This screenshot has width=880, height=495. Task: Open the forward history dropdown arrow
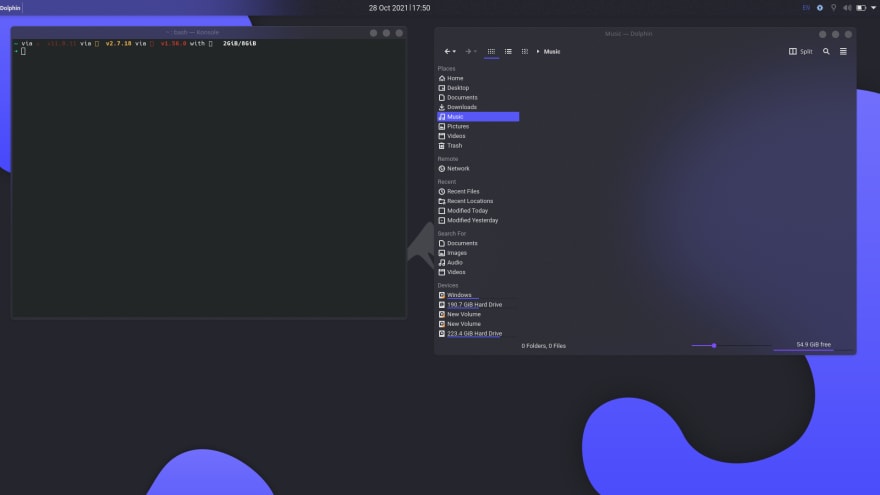pyautogui.click(x=475, y=52)
